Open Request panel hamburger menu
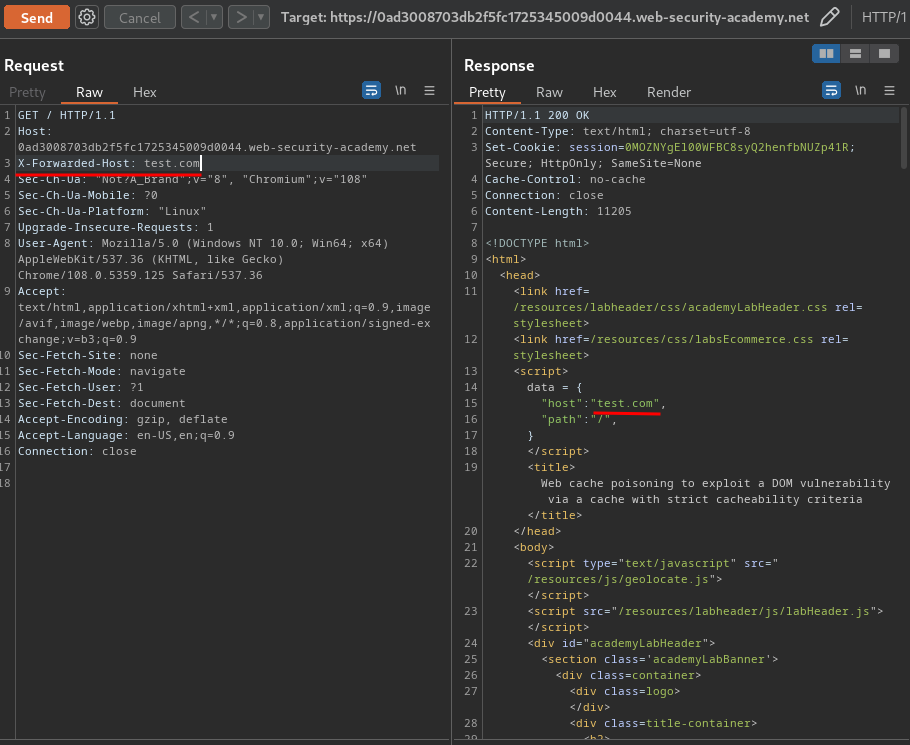Viewport: 910px width, 745px height. [x=429, y=91]
